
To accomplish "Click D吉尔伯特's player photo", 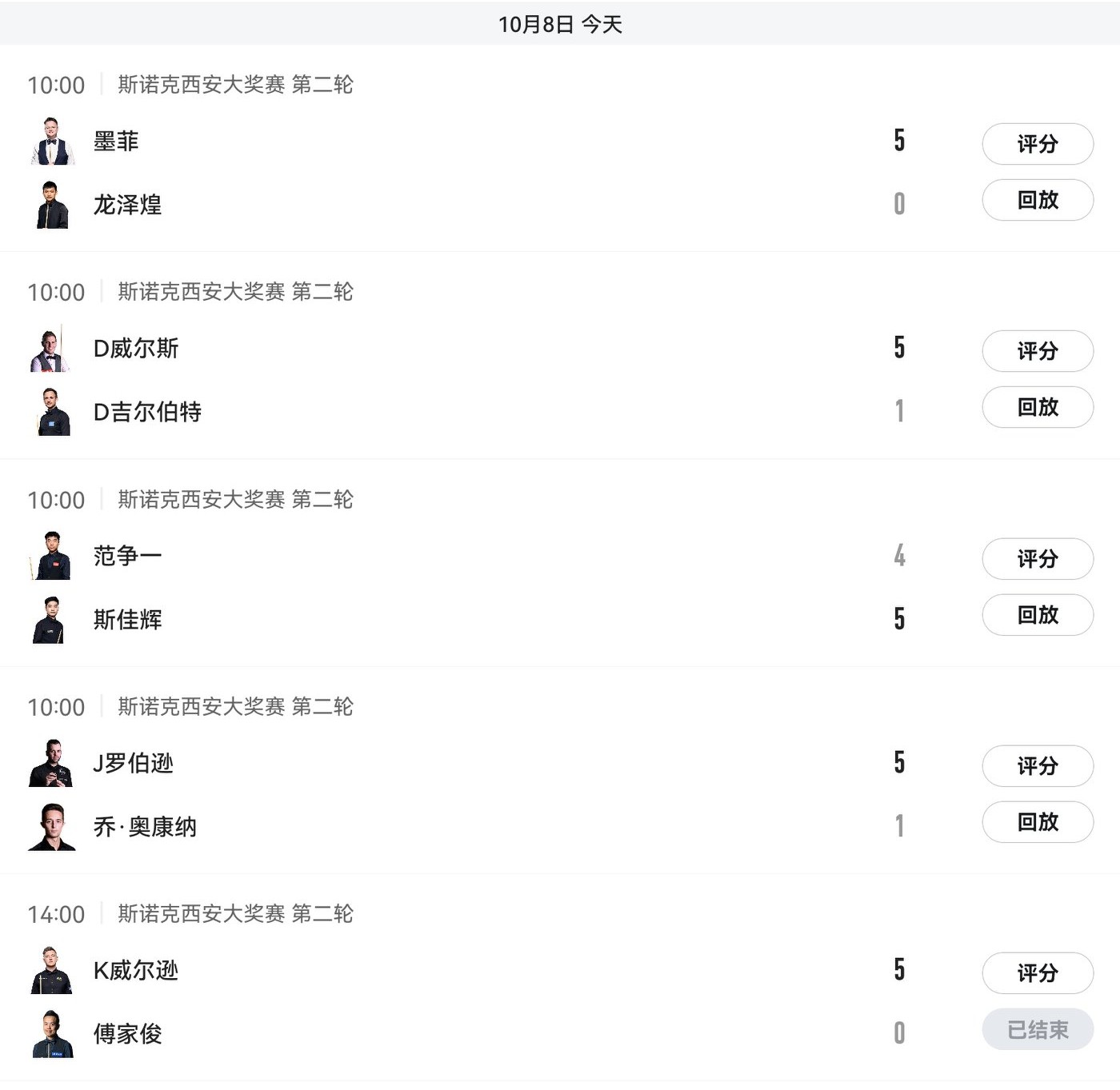I will pyautogui.click(x=53, y=412).
